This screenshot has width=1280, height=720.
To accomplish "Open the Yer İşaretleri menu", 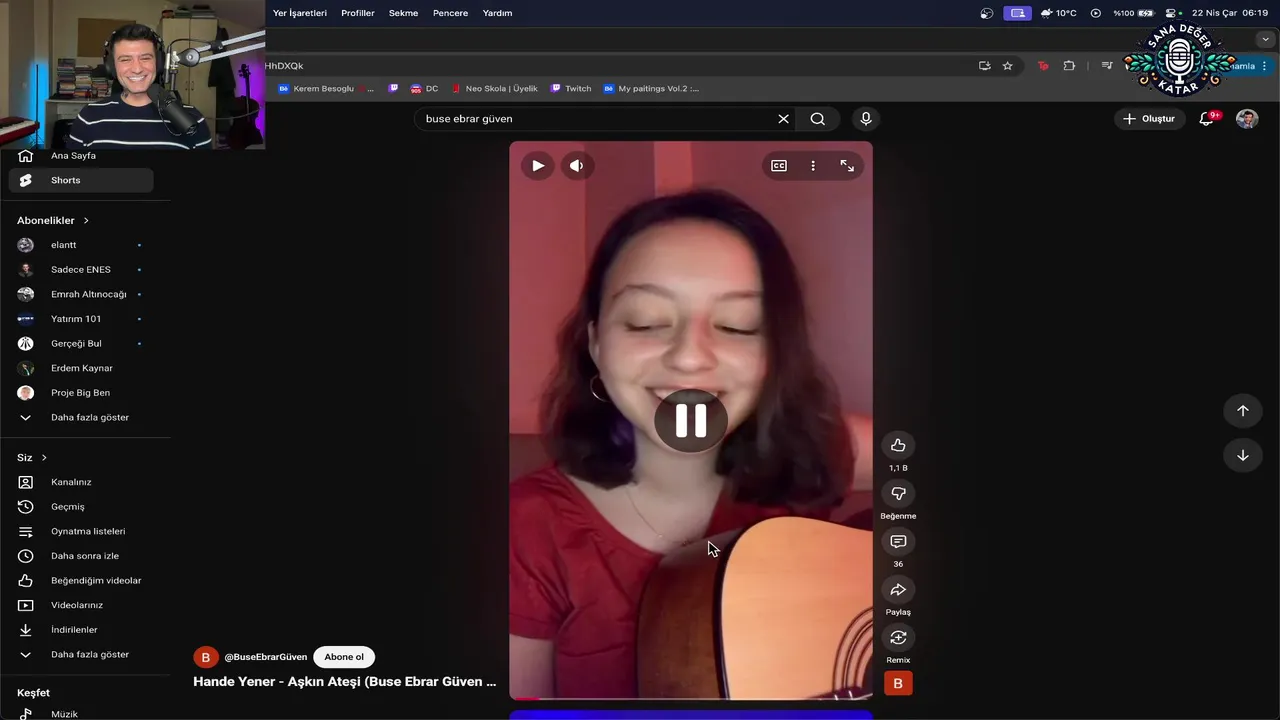I will [x=300, y=13].
